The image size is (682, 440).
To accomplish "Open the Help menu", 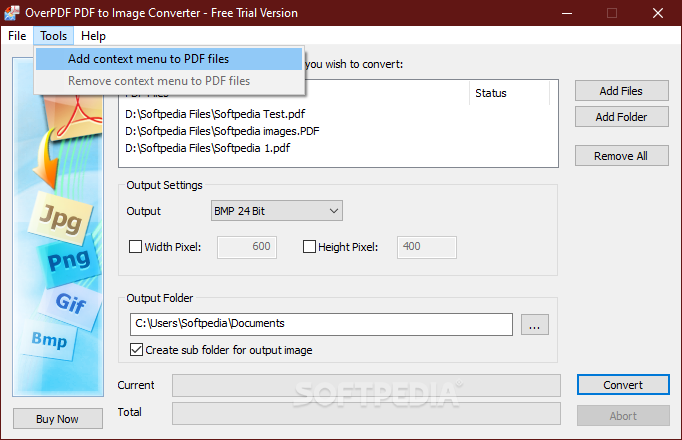I will tap(93, 36).
